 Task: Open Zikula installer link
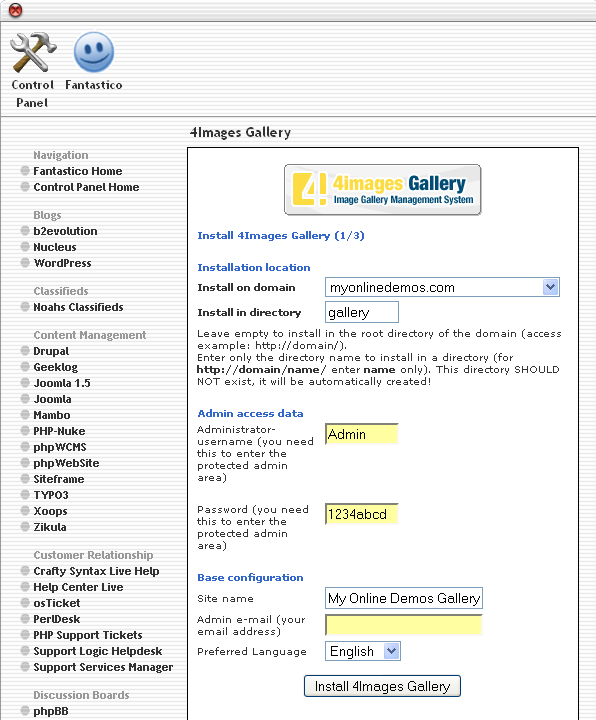click(x=50, y=527)
